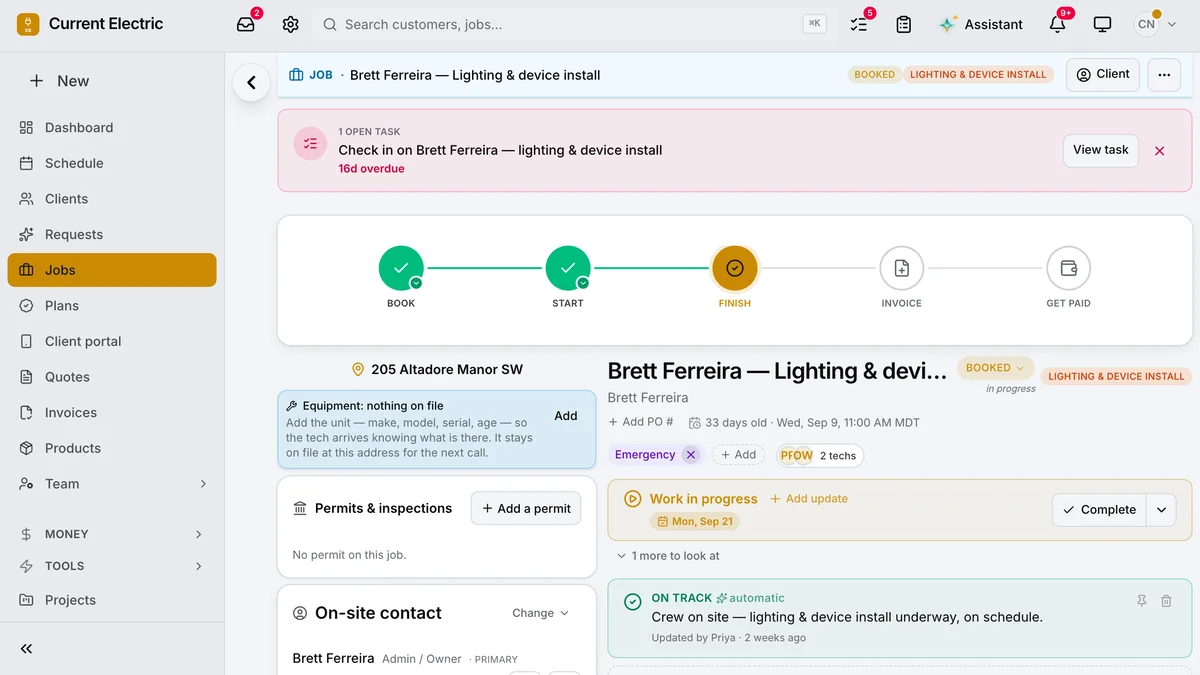
Task: Click the Brett Ferreira client name under the title
Action: point(648,398)
